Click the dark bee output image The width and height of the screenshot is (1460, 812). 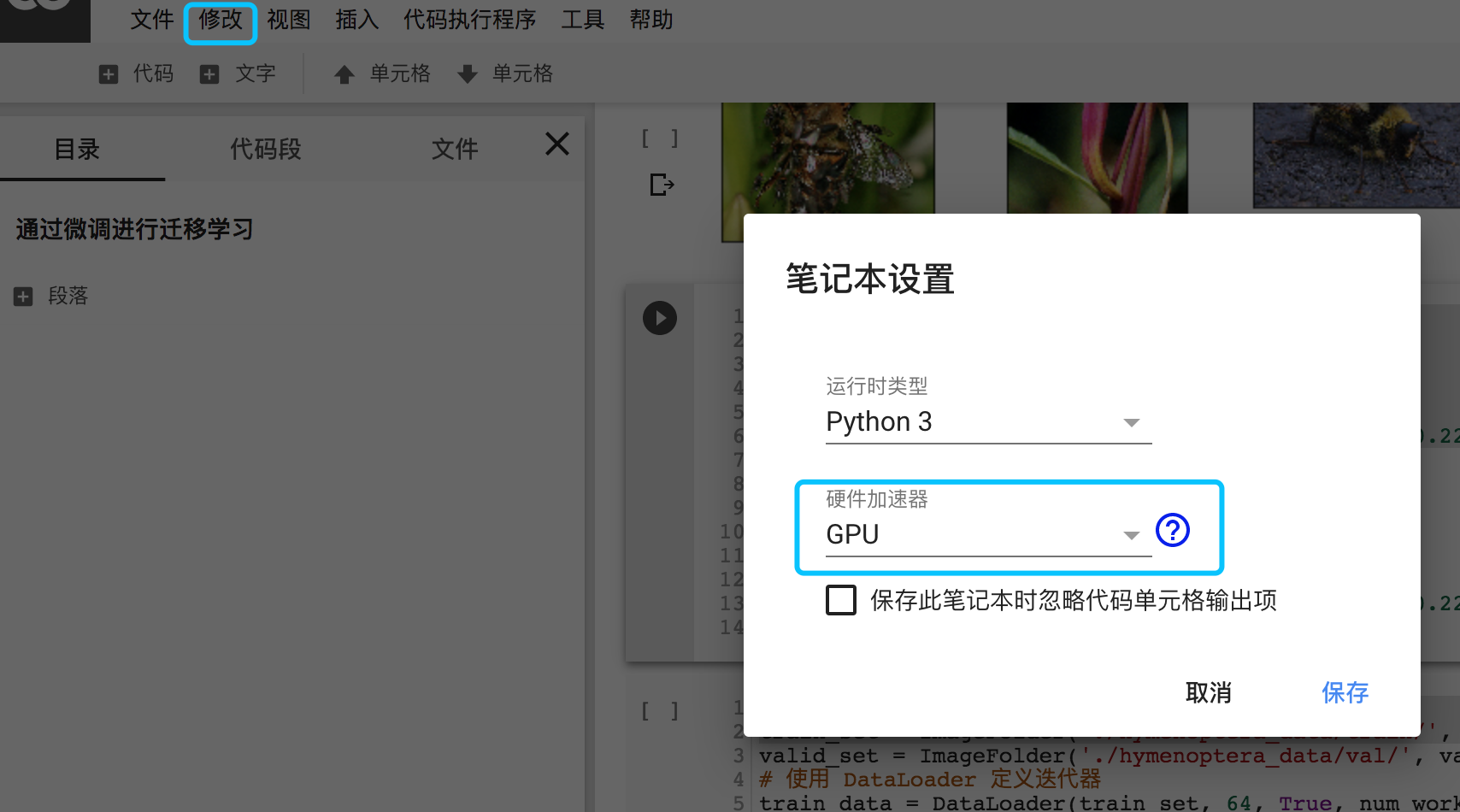(1357, 156)
